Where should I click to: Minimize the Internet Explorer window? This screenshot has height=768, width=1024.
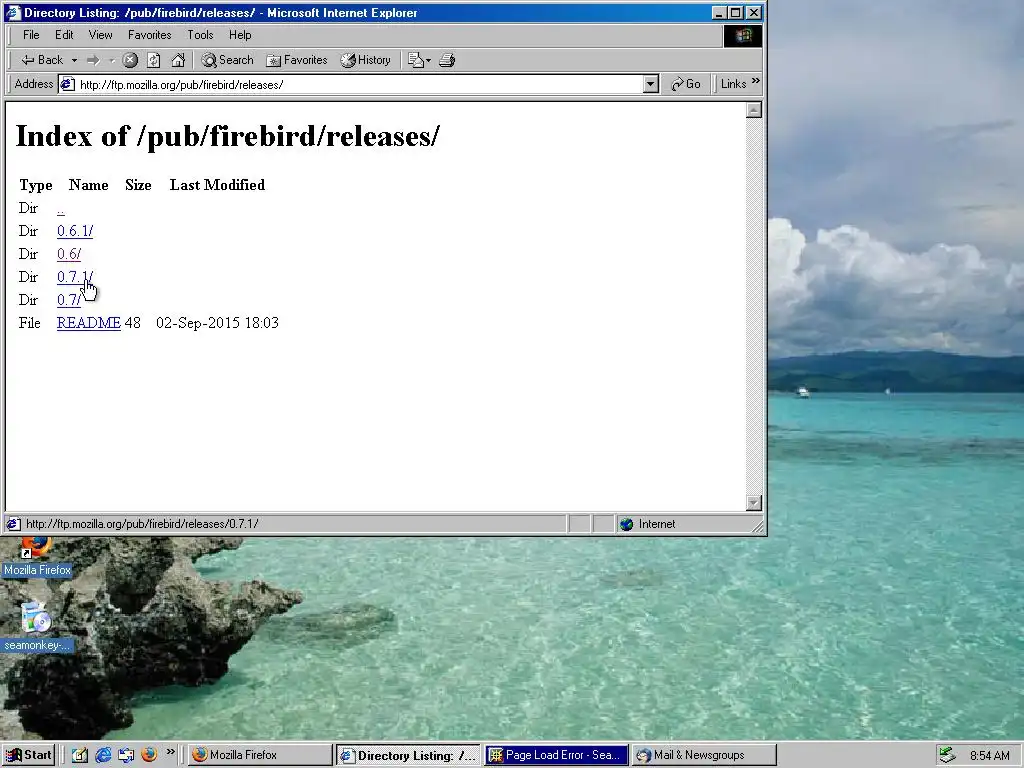720,12
